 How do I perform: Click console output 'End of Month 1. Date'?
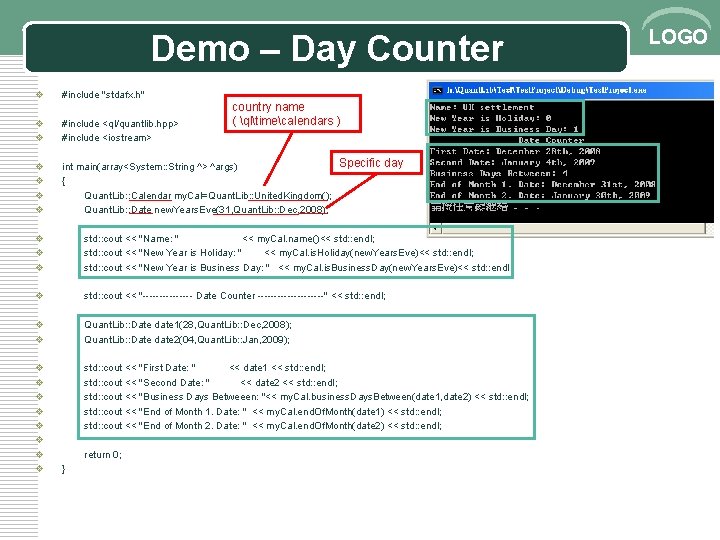[x=542, y=184]
